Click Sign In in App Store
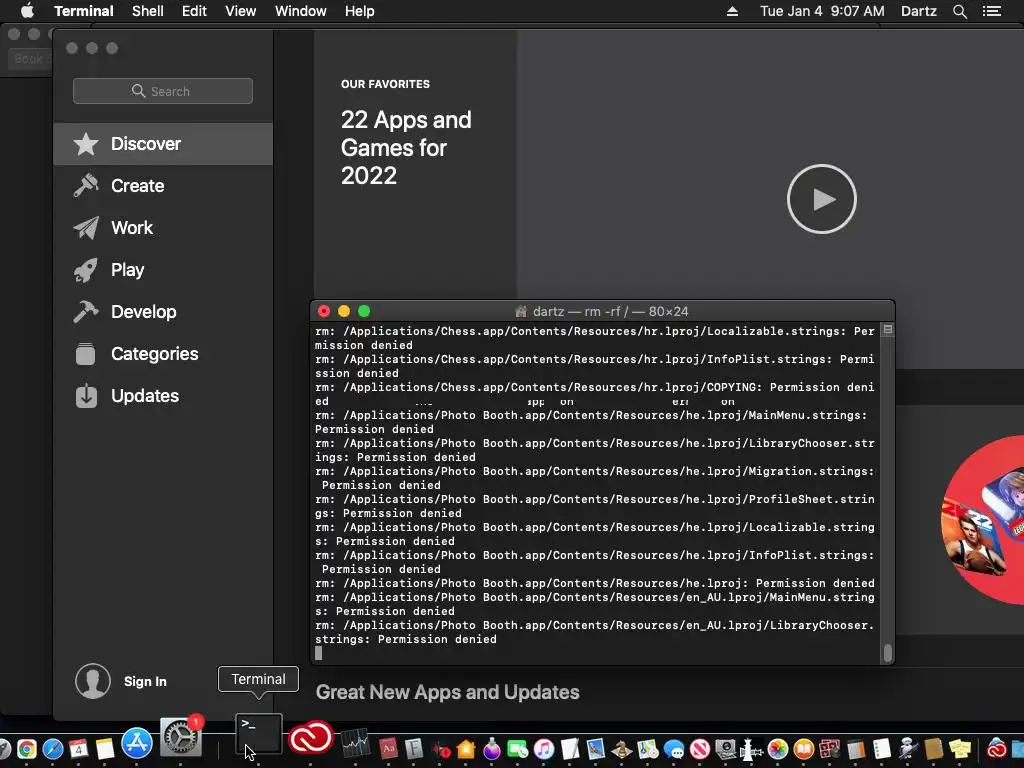 145,681
